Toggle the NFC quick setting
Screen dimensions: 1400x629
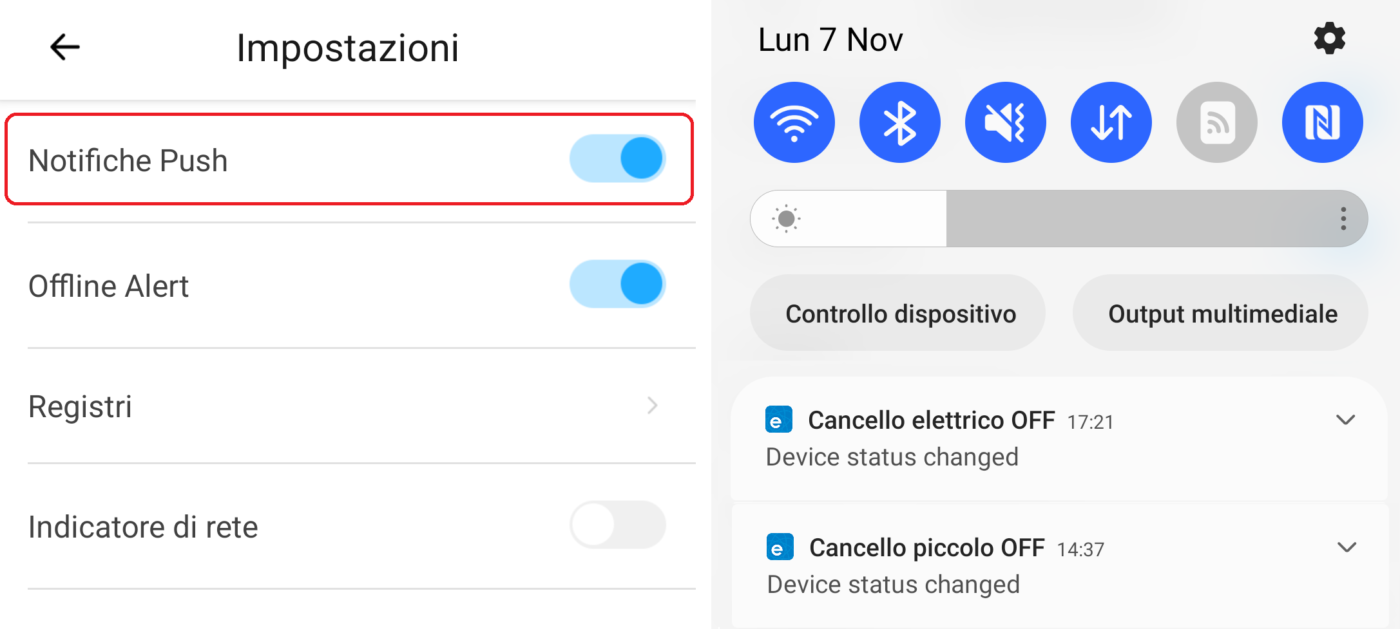pos(1322,122)
